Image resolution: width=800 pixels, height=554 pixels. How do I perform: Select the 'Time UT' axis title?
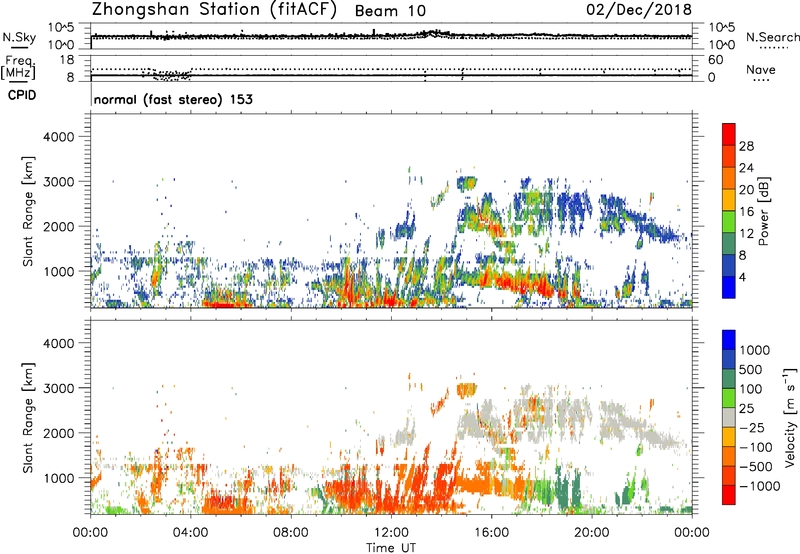[391, 548]
